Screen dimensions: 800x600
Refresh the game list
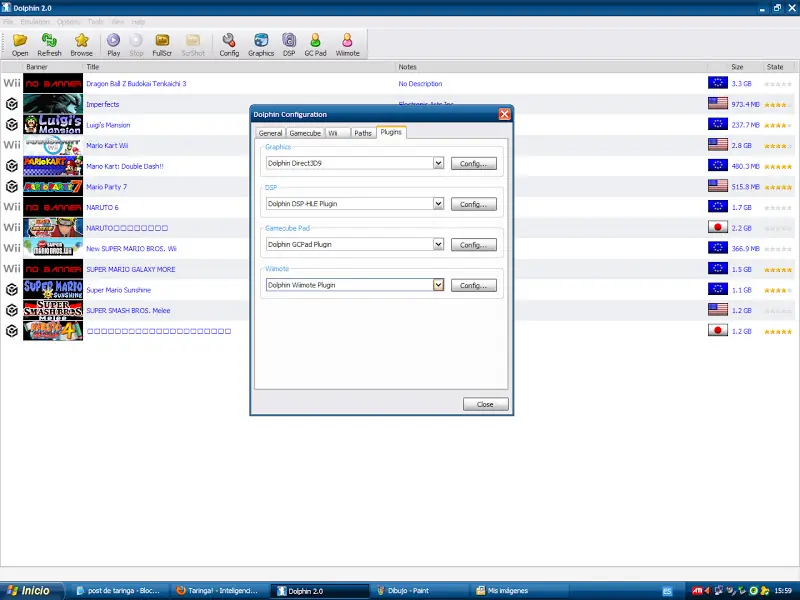49,44
